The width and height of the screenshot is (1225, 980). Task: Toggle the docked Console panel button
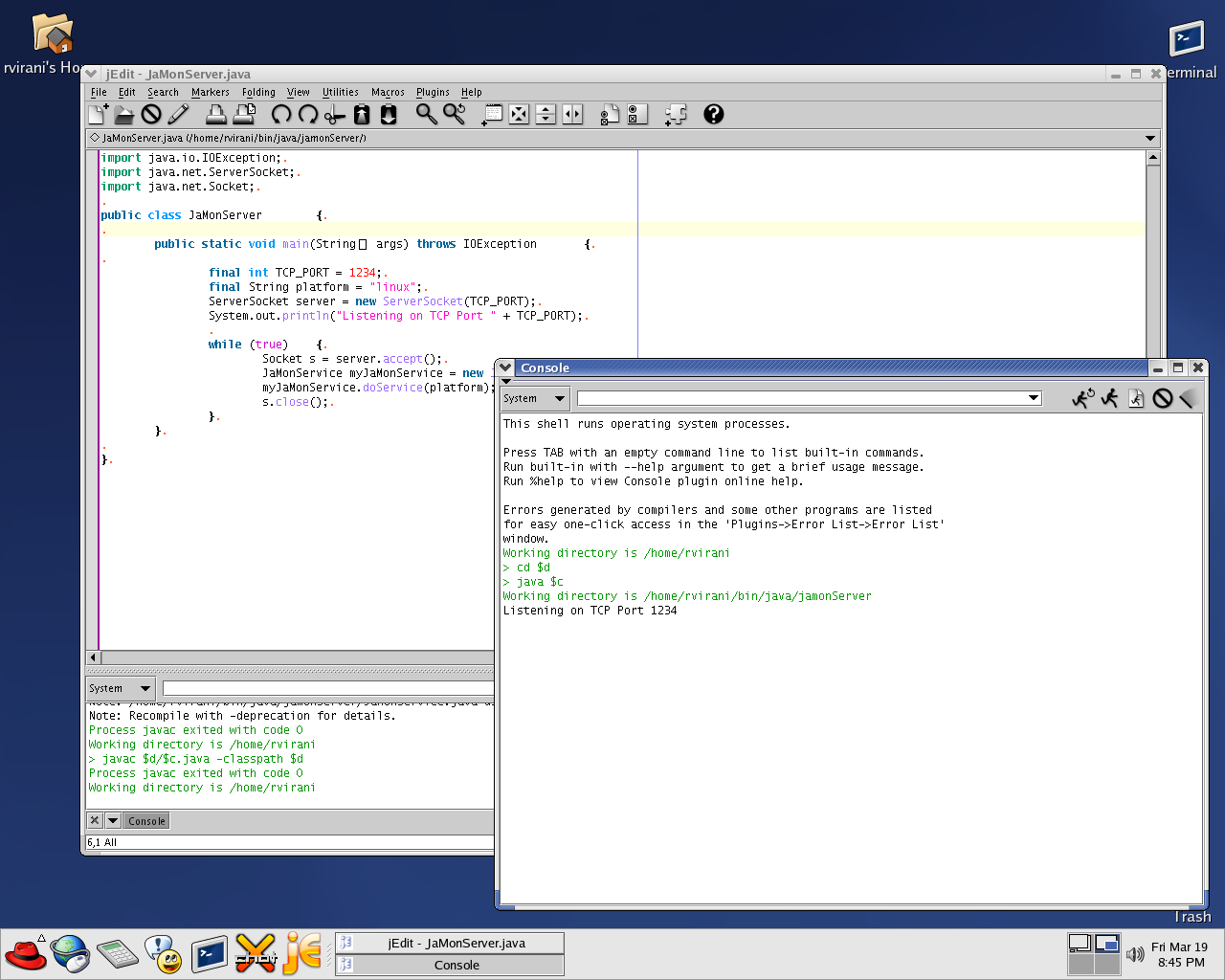coord(147,821)
